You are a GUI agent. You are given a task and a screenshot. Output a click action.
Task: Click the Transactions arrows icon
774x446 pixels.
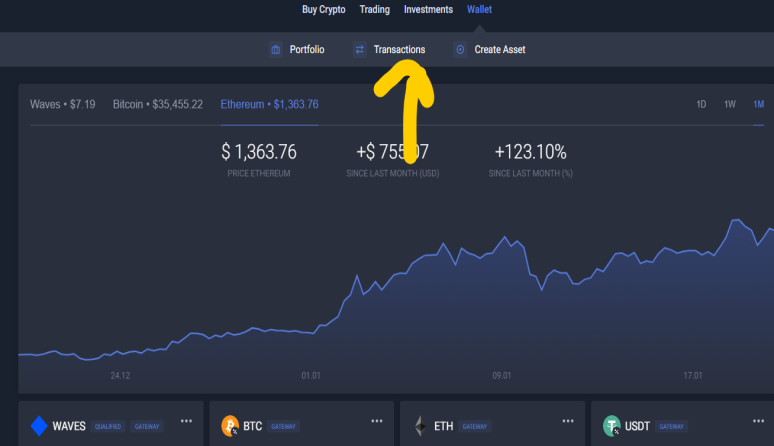[x=359, y=49]
